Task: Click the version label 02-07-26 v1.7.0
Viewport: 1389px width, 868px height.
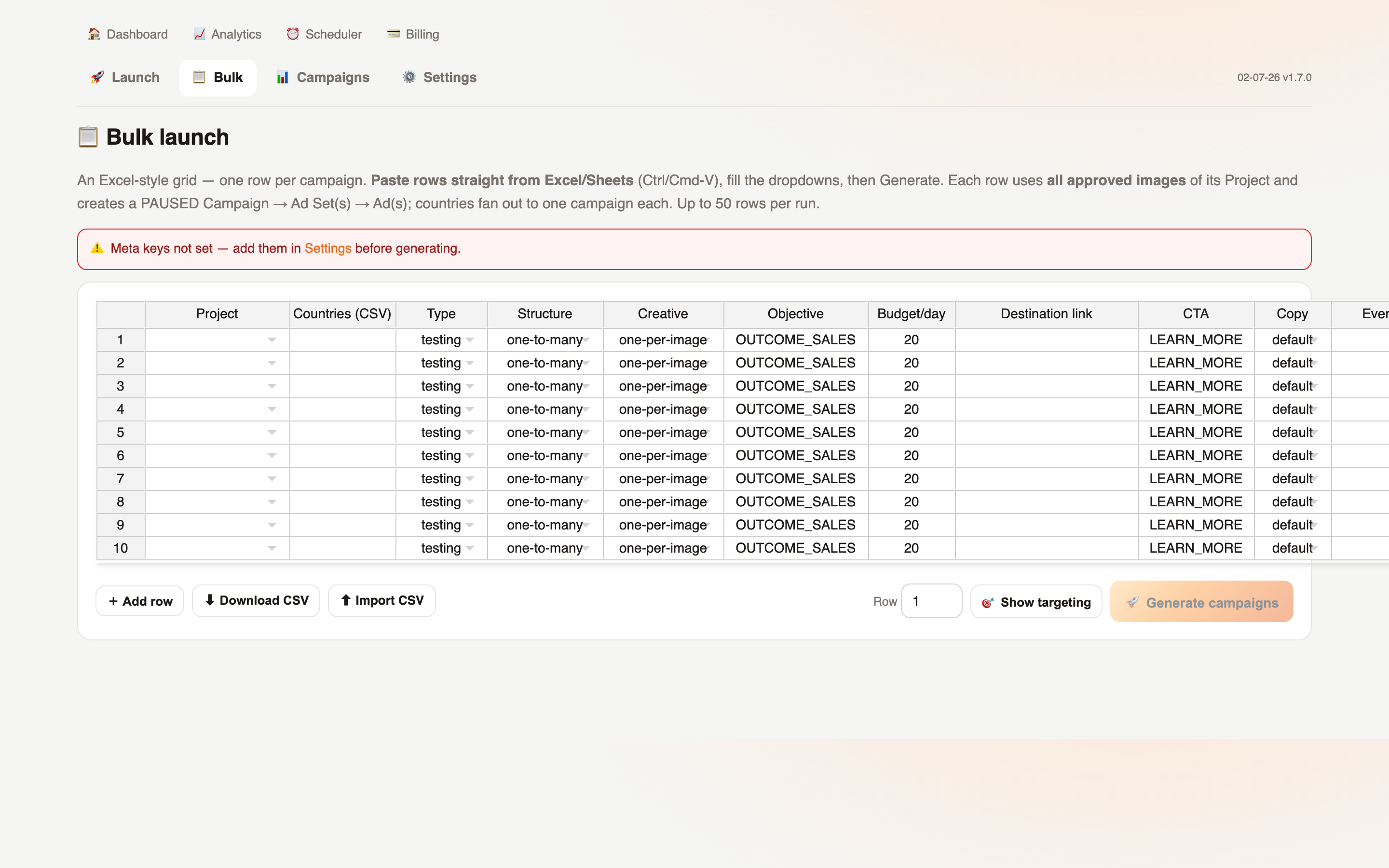Action: [1274, 77]
